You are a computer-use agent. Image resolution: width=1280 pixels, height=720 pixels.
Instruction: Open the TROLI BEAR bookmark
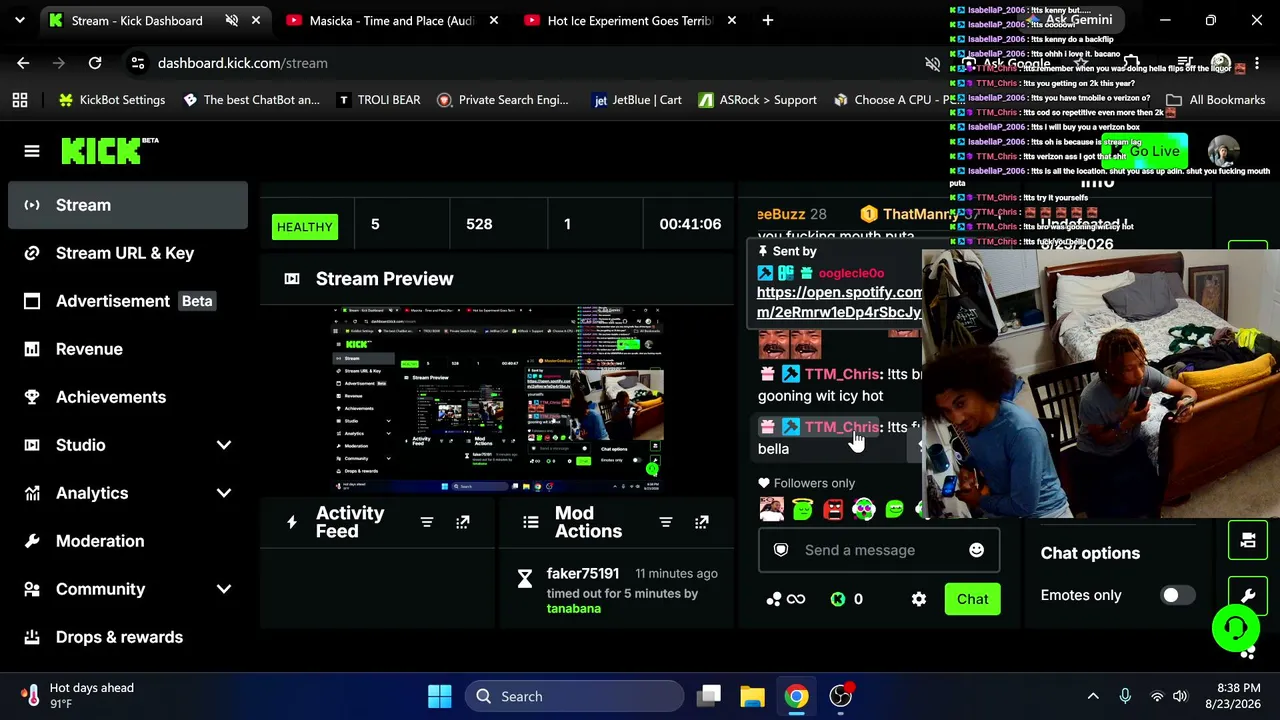pyautogui.click(x=378, y=100)
